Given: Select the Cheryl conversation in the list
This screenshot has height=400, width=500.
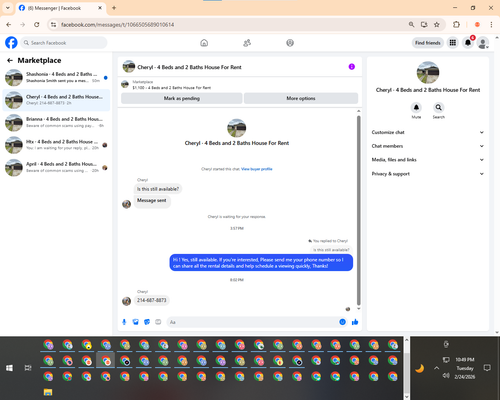Looking at the screenshot, I should 56,100.
